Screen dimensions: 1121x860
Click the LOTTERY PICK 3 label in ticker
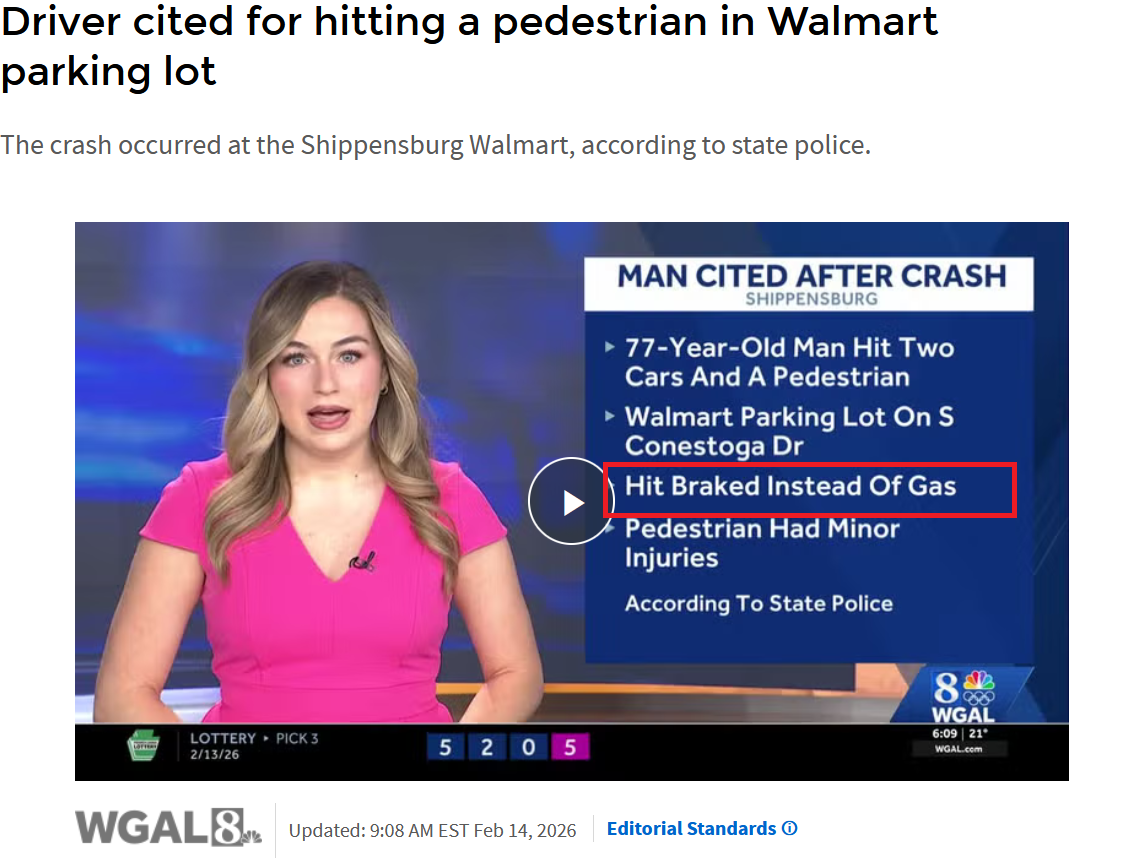(x=254, y=738)
